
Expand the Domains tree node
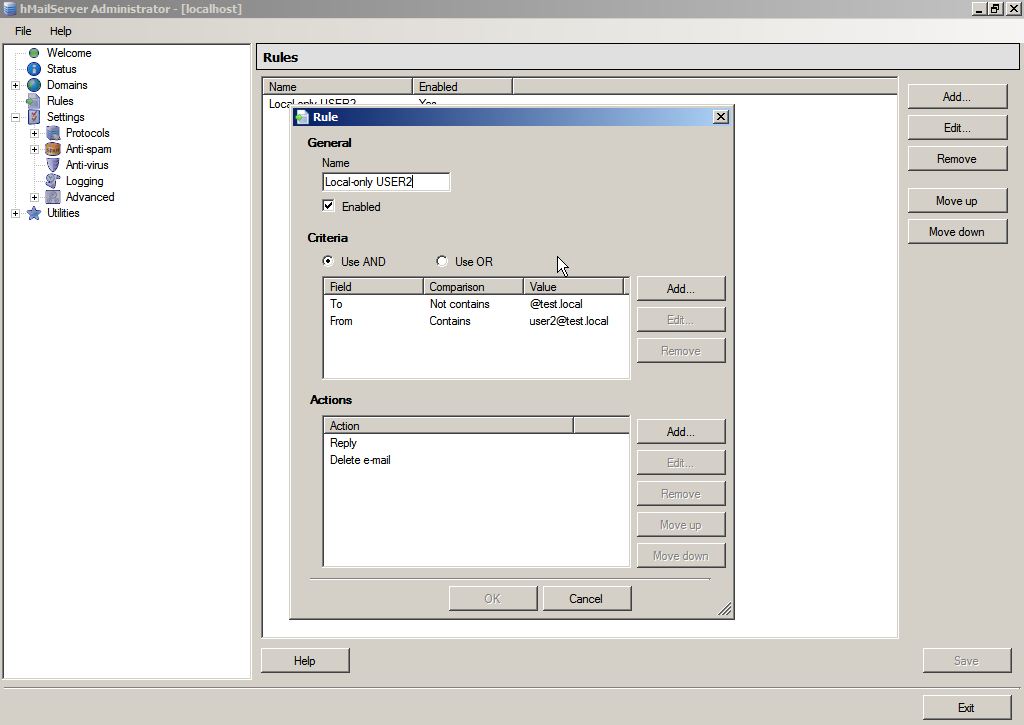tap(15, 85)
